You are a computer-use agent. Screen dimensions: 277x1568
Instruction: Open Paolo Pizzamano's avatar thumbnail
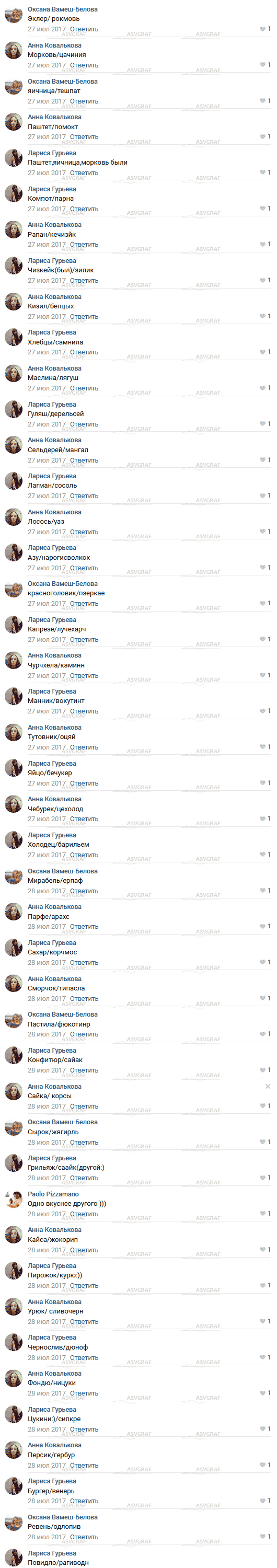pyautogui.click(x=14, y=1200)
